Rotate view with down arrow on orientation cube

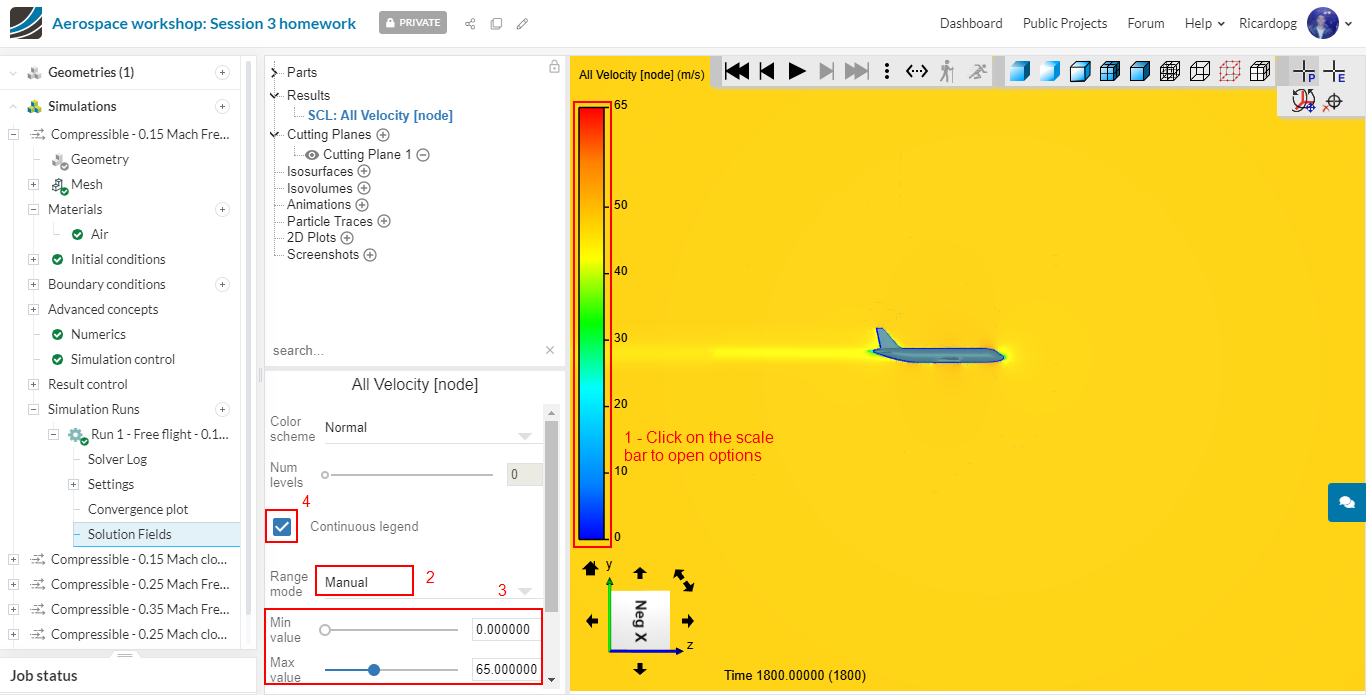(x=640, y=668)
